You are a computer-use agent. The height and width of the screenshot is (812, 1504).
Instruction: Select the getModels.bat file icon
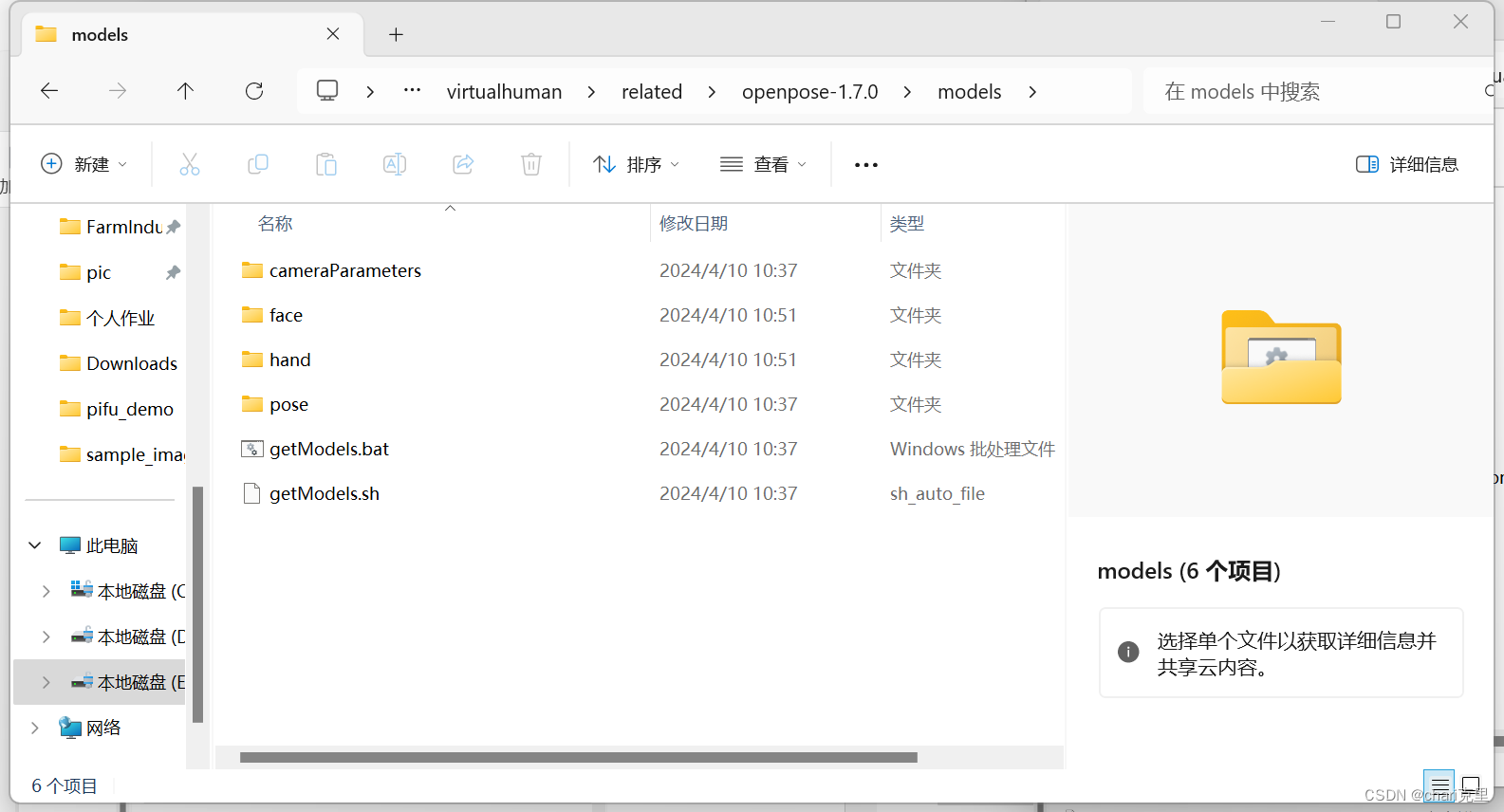252,449
